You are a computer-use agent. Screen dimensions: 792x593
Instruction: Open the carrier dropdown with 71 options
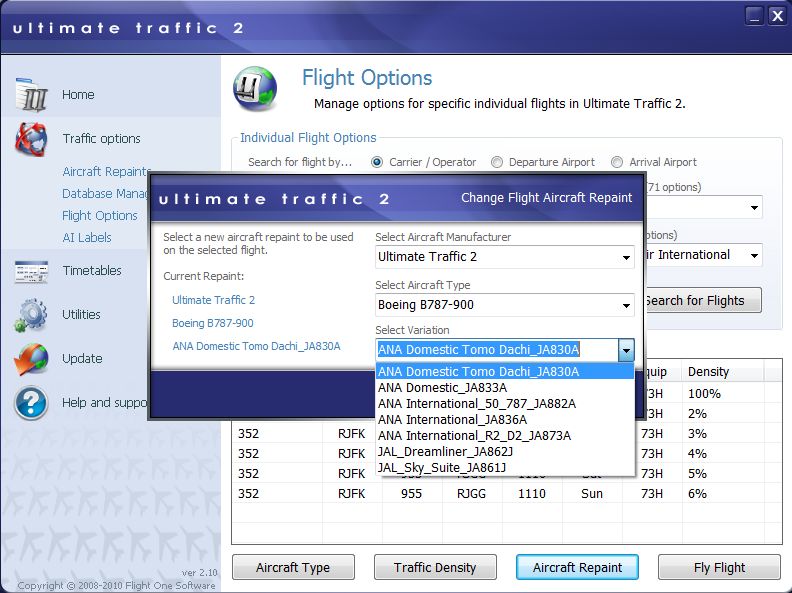tap(754, 208)
